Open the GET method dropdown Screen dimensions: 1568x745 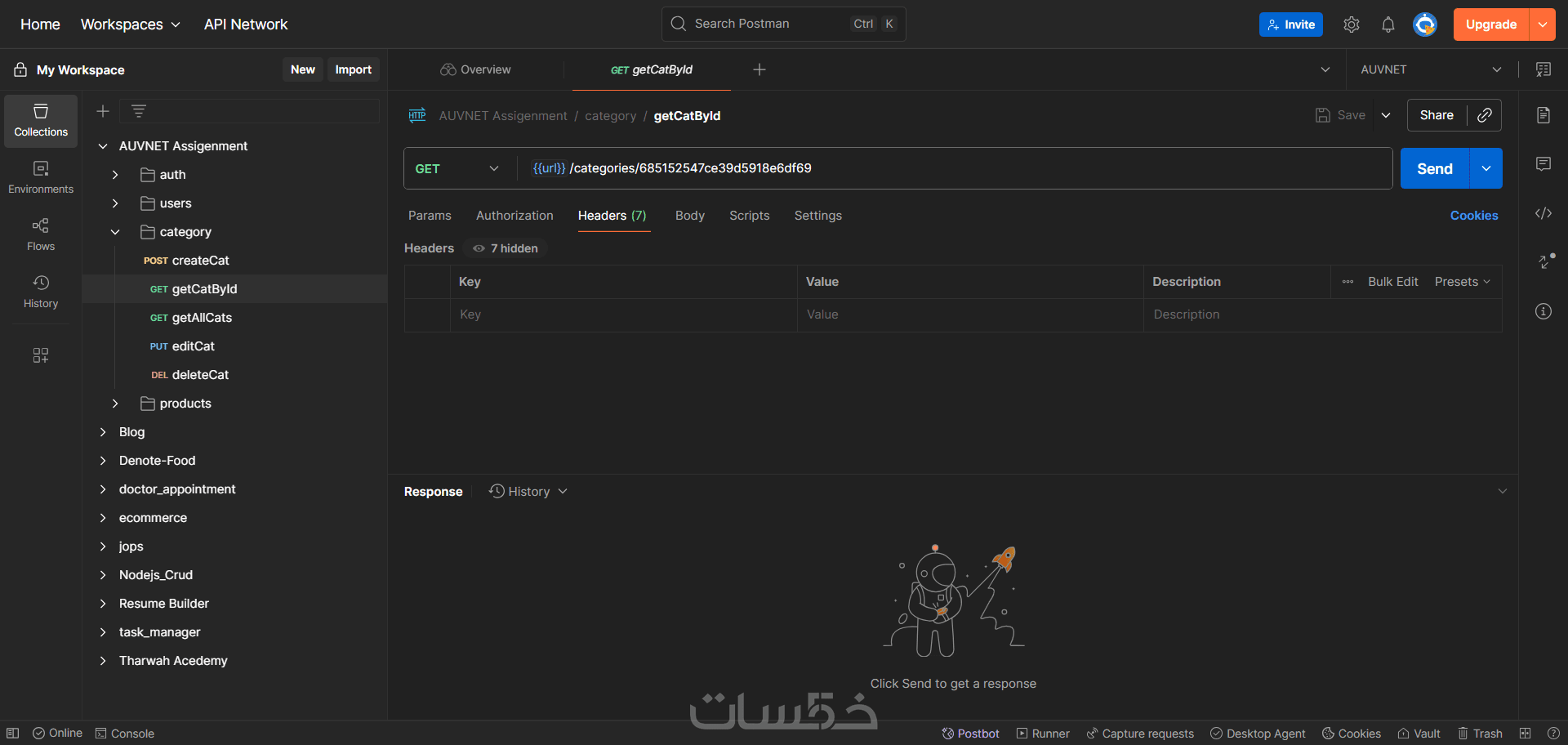pyautogui.click(x=457, y=168)
